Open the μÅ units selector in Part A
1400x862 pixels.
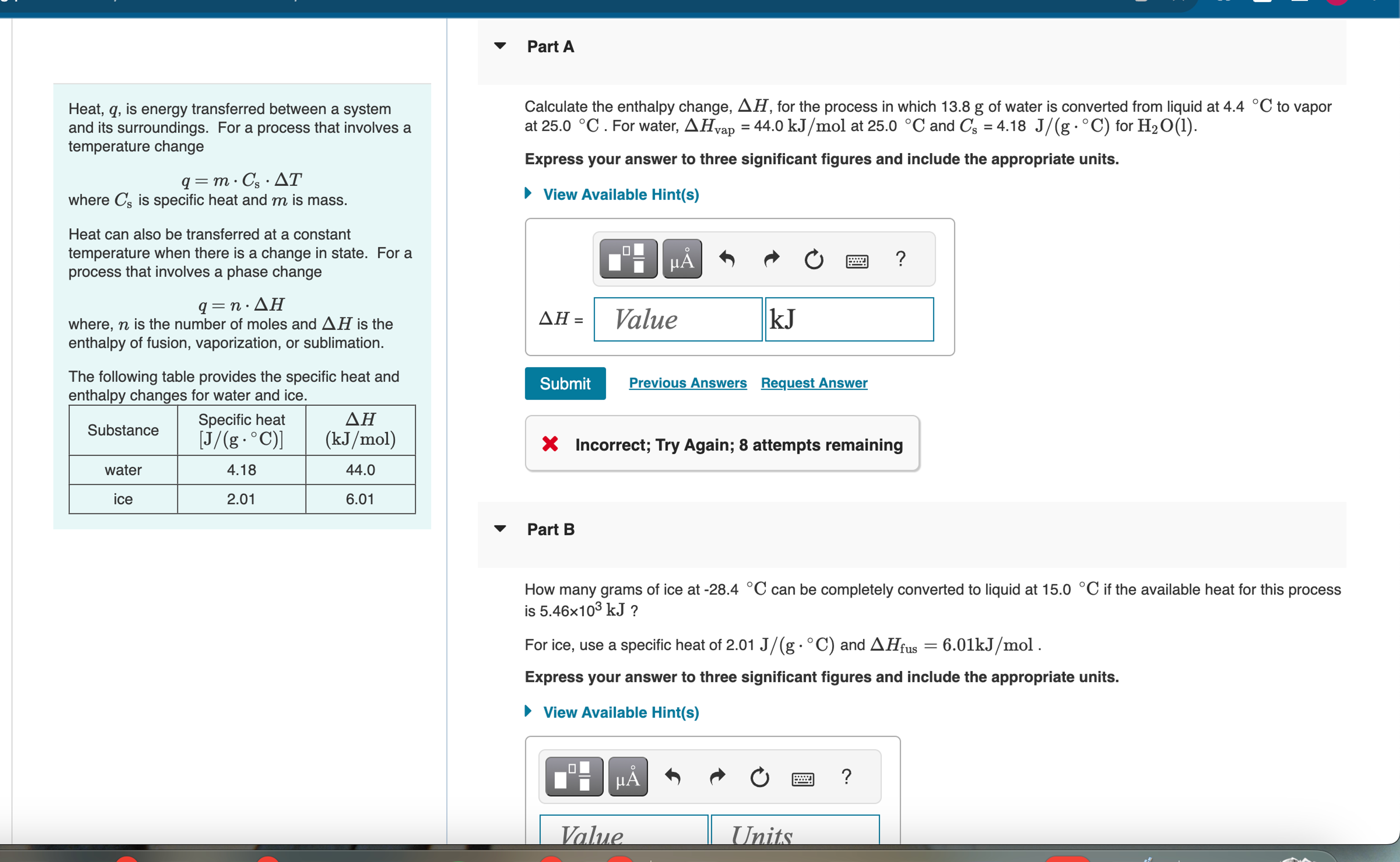[681, 260]
